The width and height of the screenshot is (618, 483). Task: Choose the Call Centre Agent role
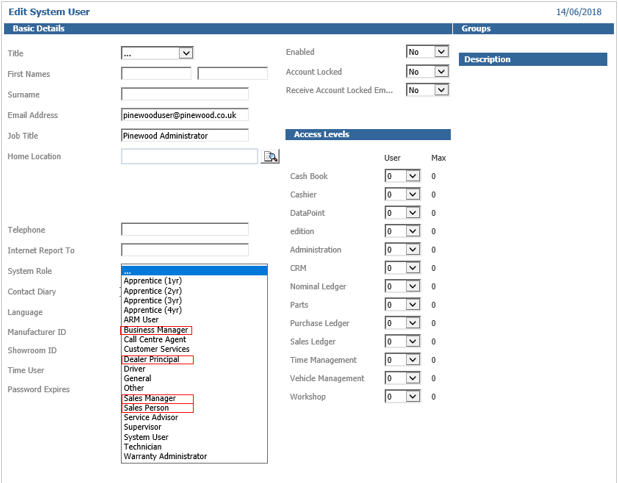pyautogui.click(x=194, y=339)
